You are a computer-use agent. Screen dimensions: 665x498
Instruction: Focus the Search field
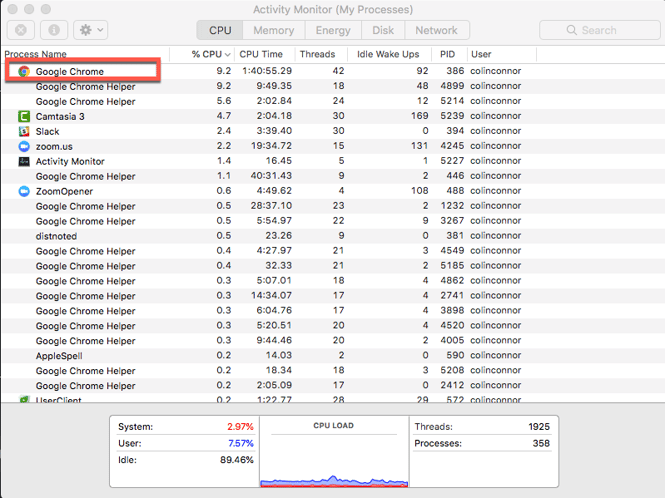[600, 30]
